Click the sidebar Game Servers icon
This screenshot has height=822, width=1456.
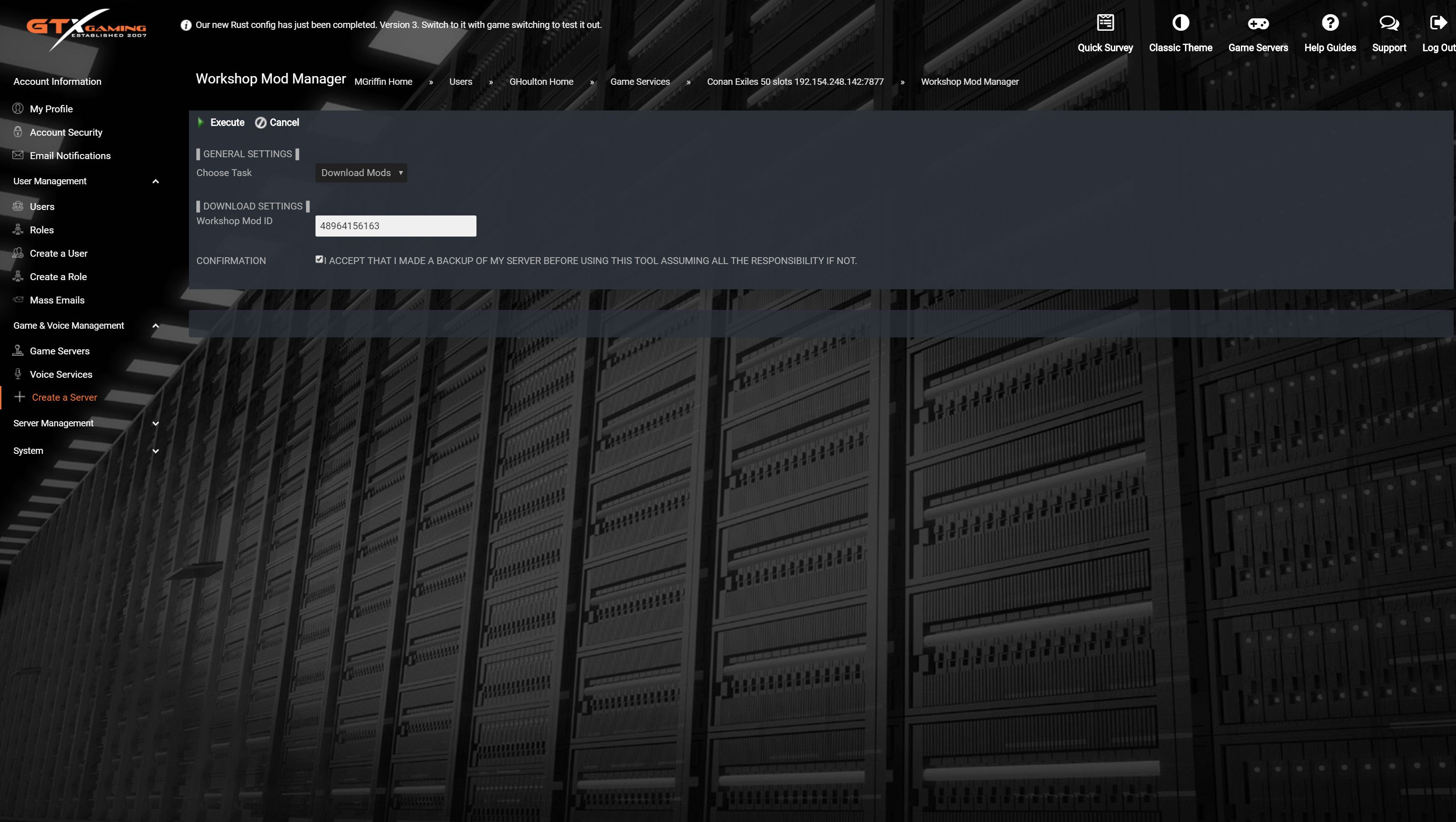click(x=18, y=350)
